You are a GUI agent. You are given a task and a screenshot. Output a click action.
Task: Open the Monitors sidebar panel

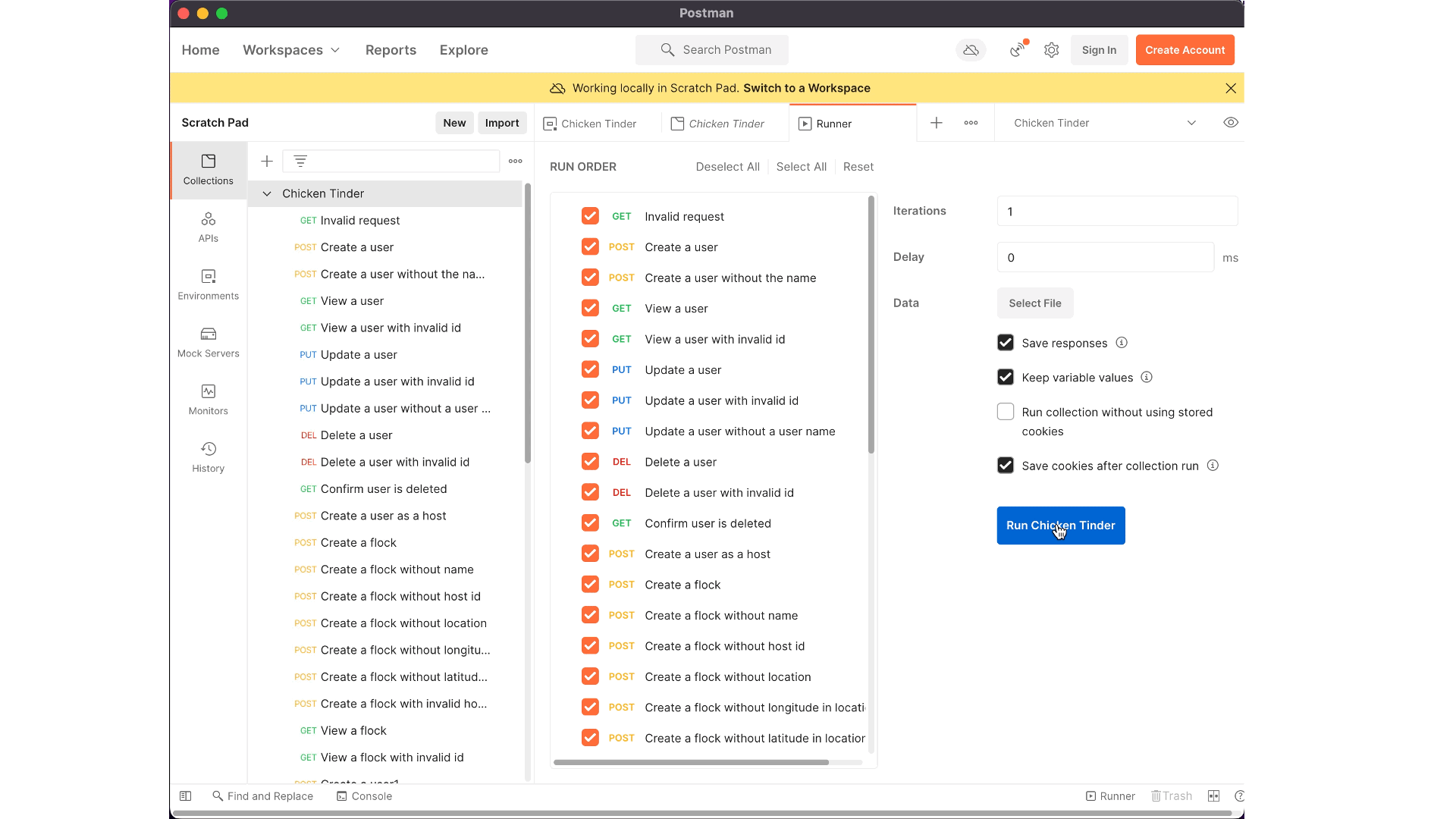coord(208,400)
